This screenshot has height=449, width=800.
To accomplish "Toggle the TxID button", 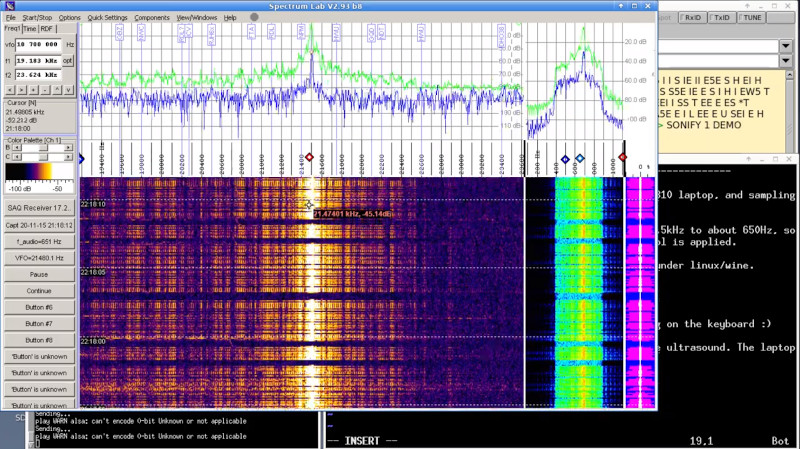I will 722,17.
